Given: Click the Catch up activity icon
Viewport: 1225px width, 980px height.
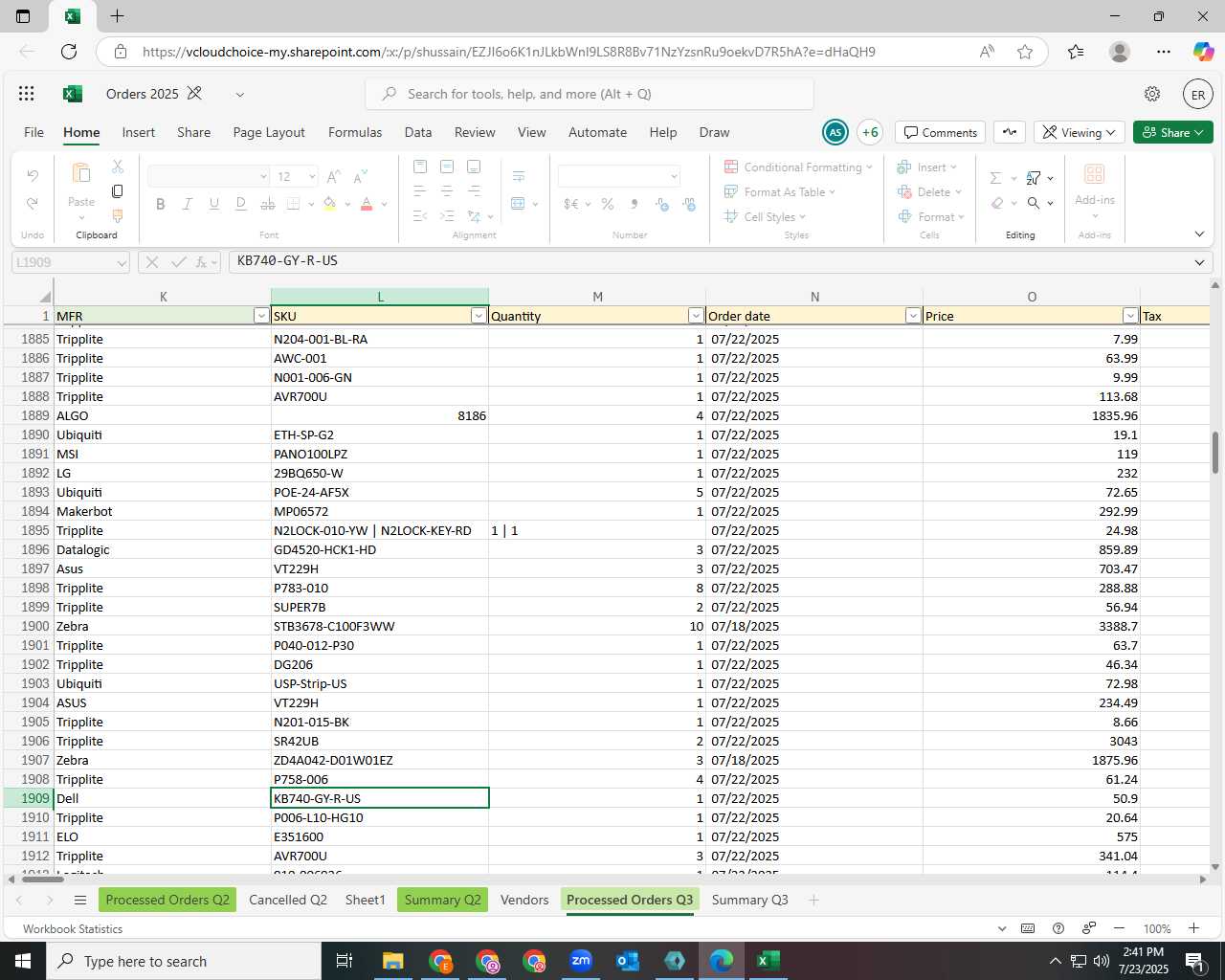Looking at the screenshot, I should pyautogui.click(x=1010, y=132).
